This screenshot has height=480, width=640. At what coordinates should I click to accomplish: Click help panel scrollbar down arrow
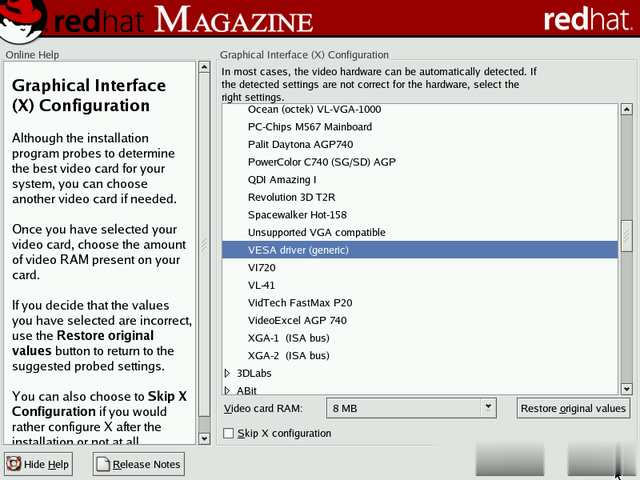click(x=204, y=439)
